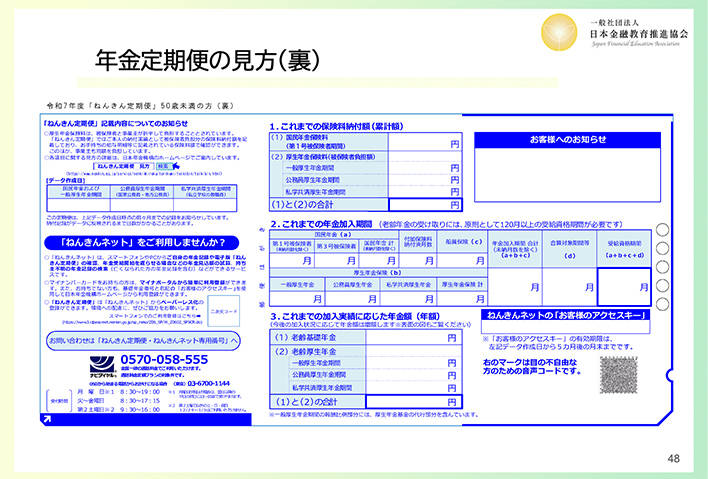Open the スマートフォンでのご利用登録はこちら URL link
The image size is (708, 479).
[x=132, y=322]
